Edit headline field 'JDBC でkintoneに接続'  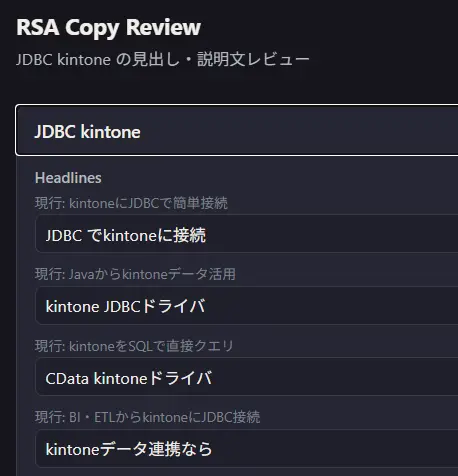point(247,234)
